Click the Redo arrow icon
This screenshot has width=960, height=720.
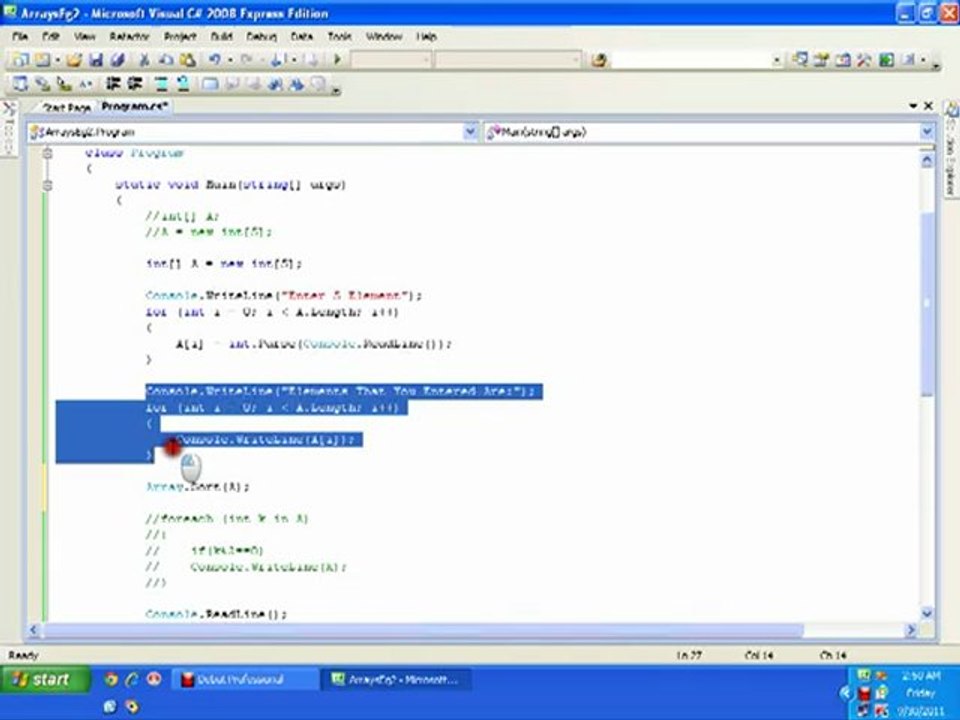point(247,59)
